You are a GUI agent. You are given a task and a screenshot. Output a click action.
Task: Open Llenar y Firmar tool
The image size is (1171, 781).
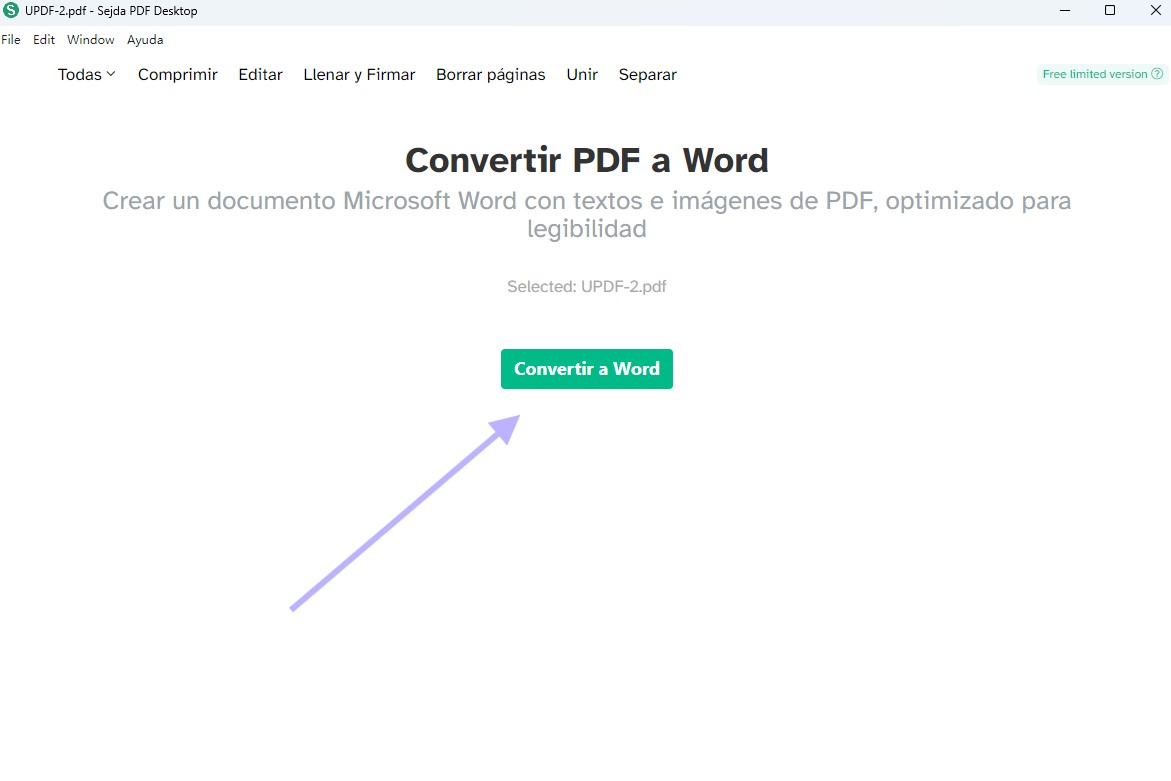359,75
